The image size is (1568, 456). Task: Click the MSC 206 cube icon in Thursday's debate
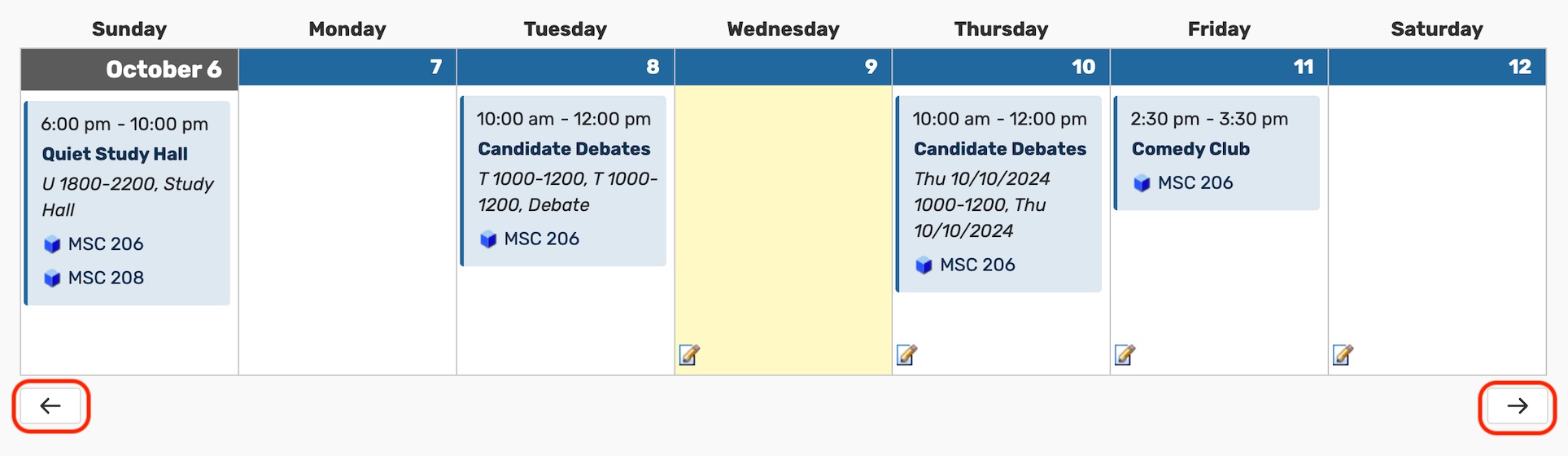pos(924,265)
